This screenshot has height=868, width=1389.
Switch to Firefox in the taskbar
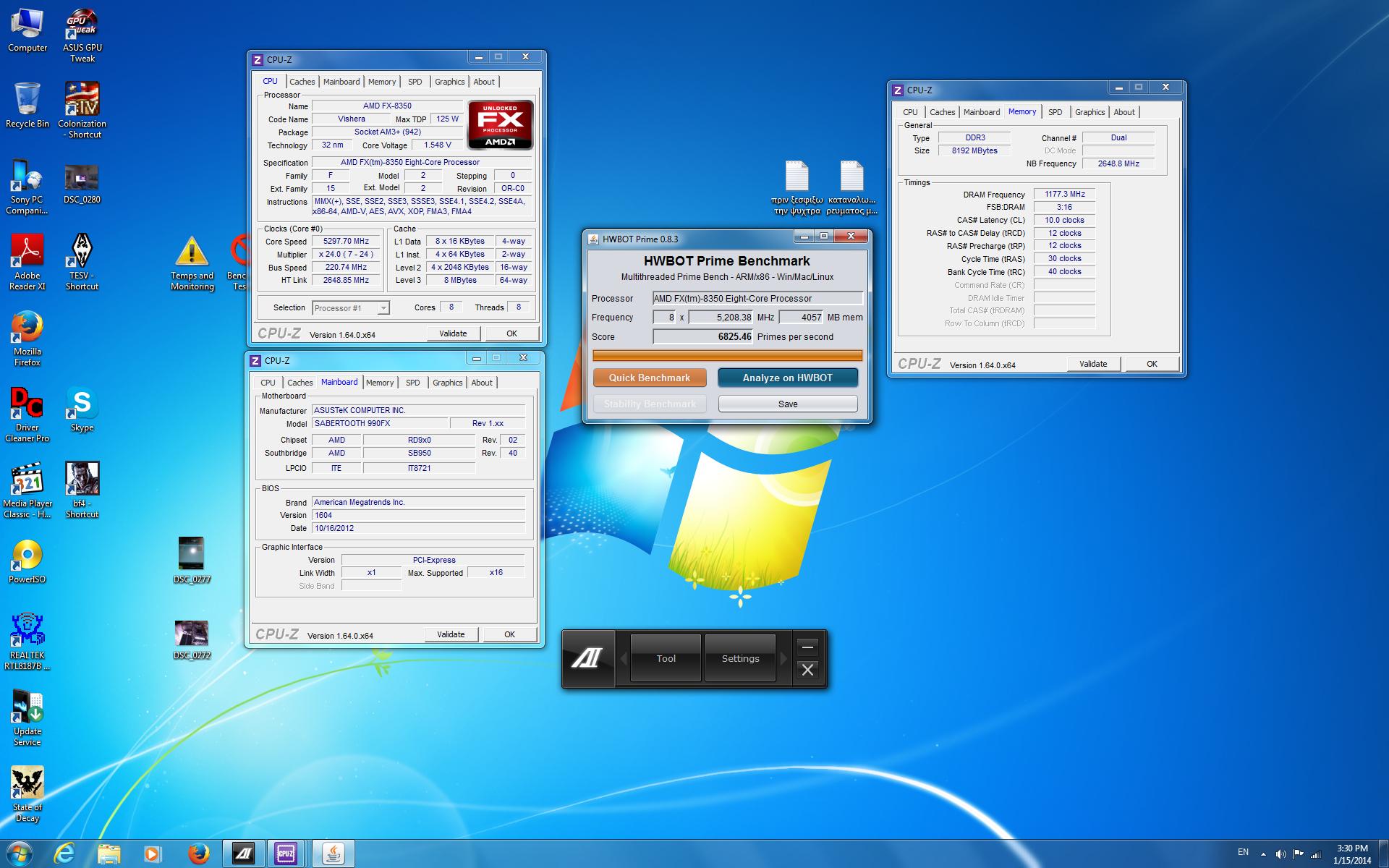(198, 854)
